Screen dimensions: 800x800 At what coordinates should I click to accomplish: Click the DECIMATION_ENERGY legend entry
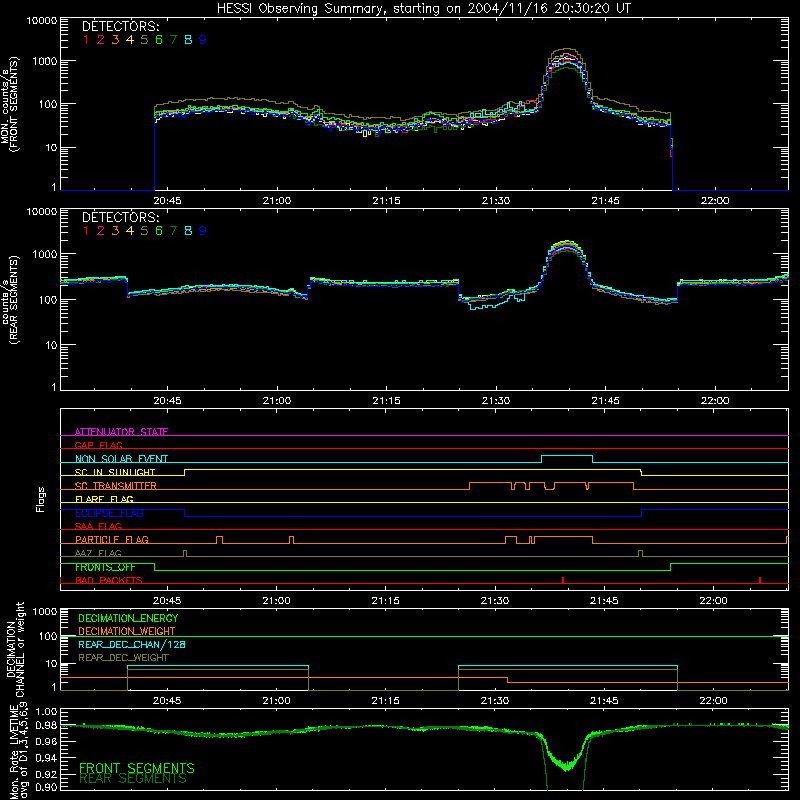coord(128,618)
